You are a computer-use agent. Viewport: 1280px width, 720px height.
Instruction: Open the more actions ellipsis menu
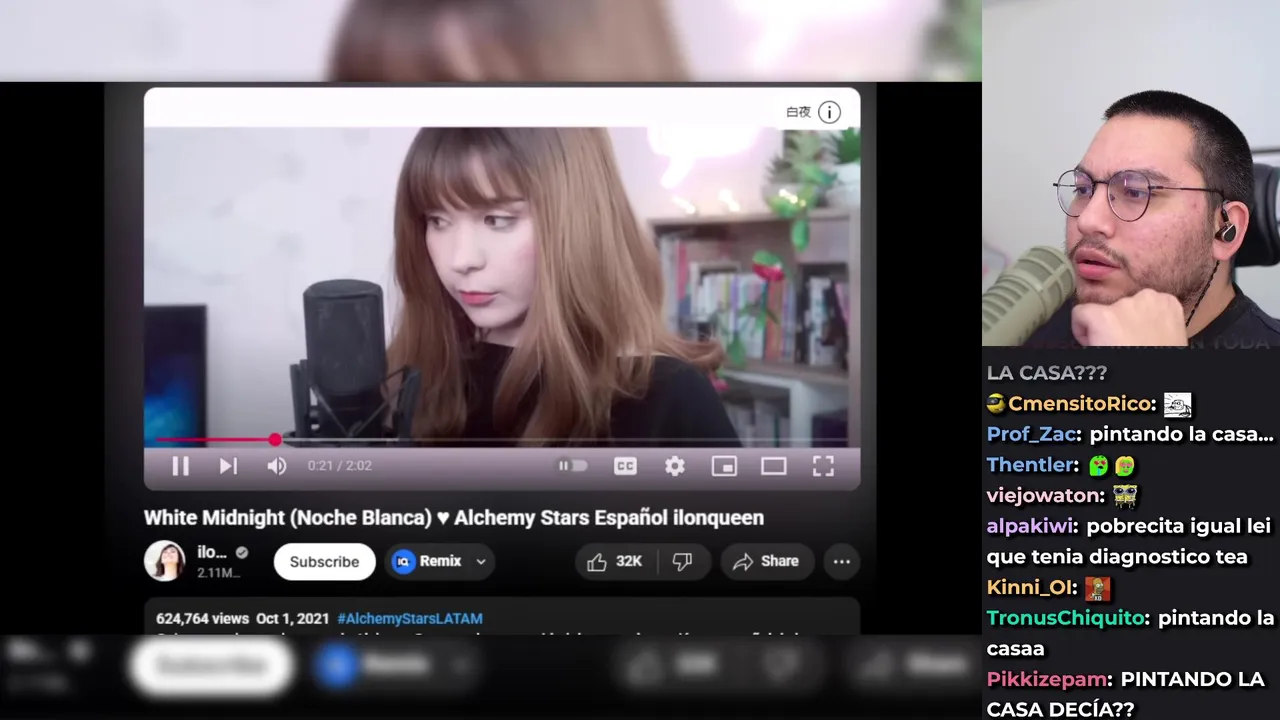point(842,562)
